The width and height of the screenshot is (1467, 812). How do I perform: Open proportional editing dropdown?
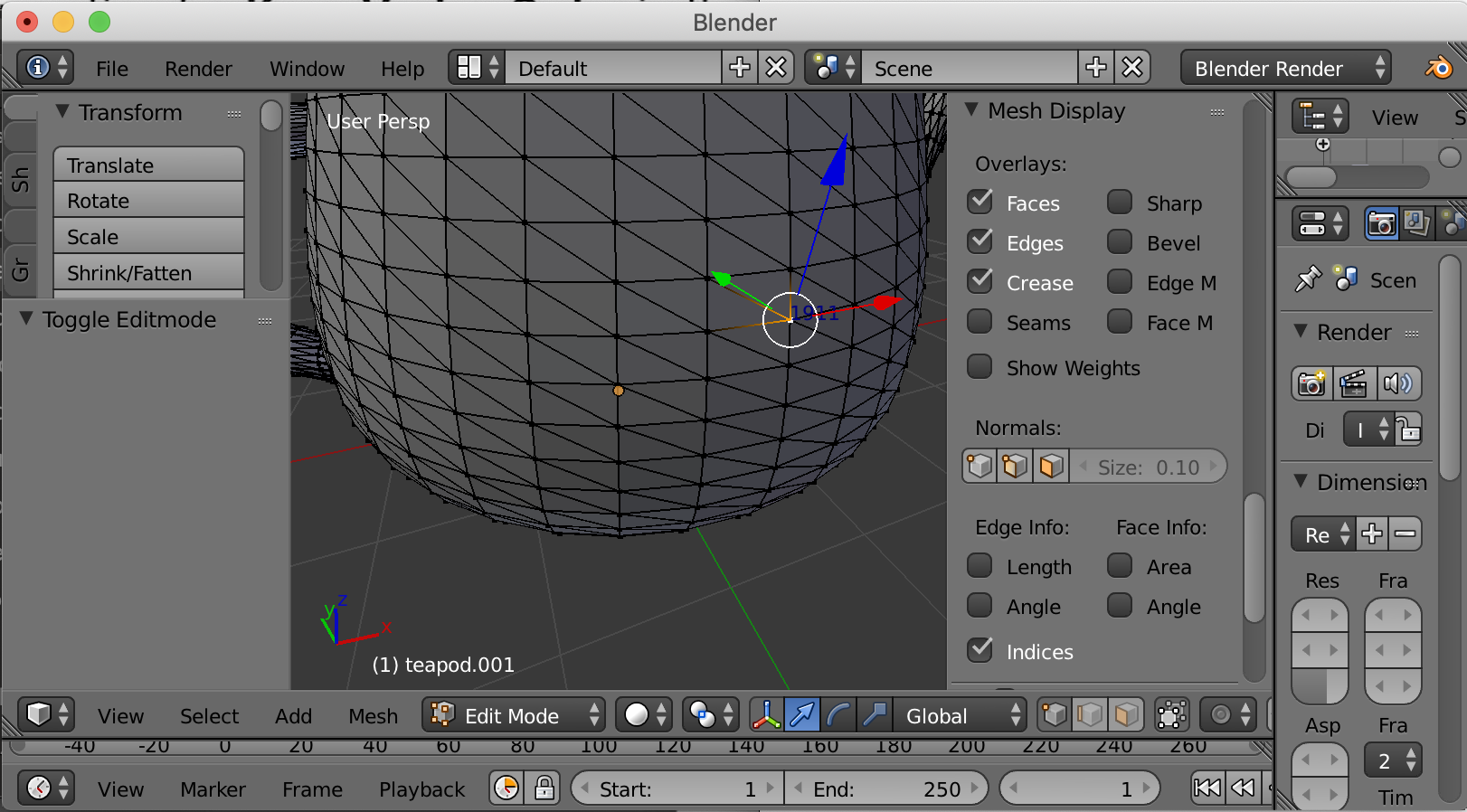1228,715
